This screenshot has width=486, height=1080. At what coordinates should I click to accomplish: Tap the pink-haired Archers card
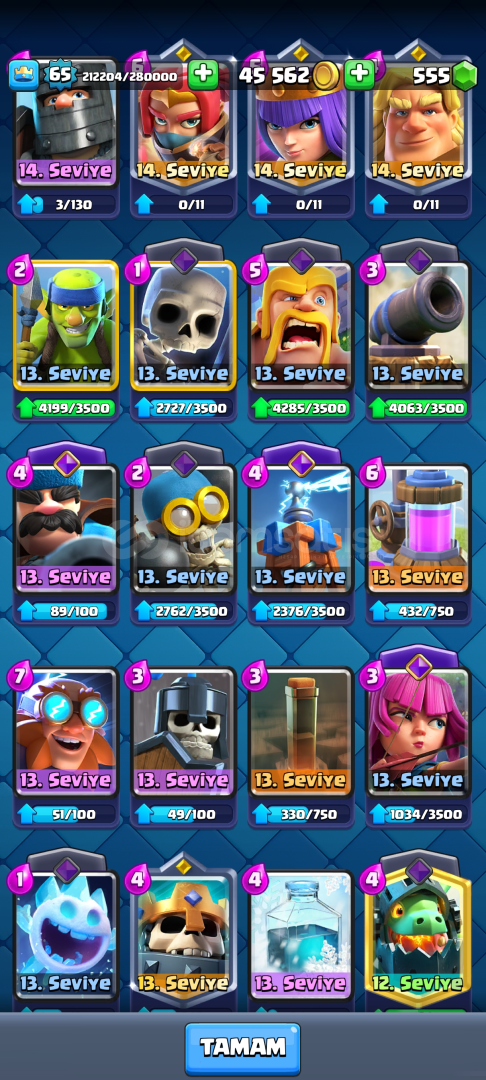point(419,731)
